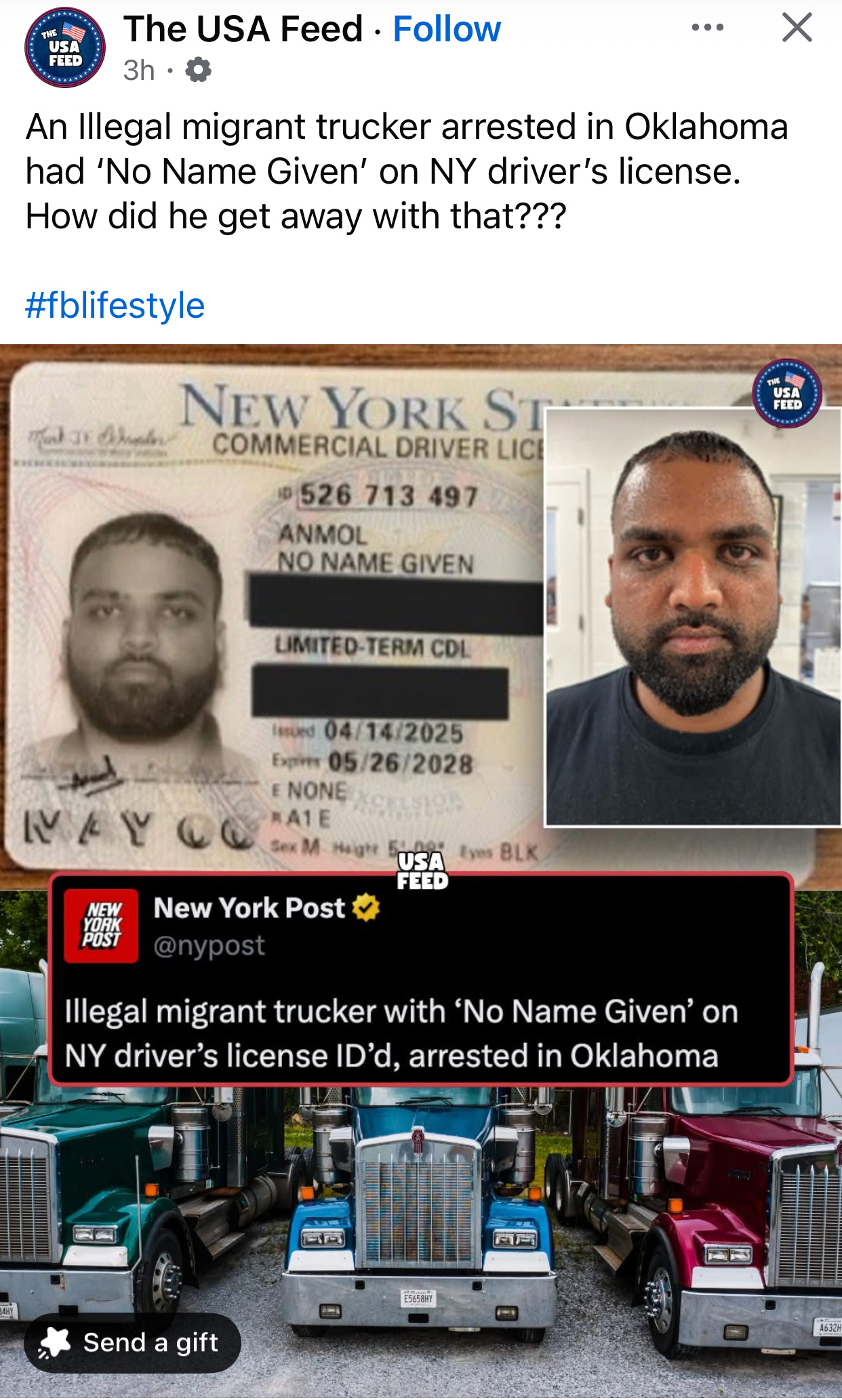Open the #fblifestyle hashtag
This screenshot has width=842, height=1400.
coord(115,305)
